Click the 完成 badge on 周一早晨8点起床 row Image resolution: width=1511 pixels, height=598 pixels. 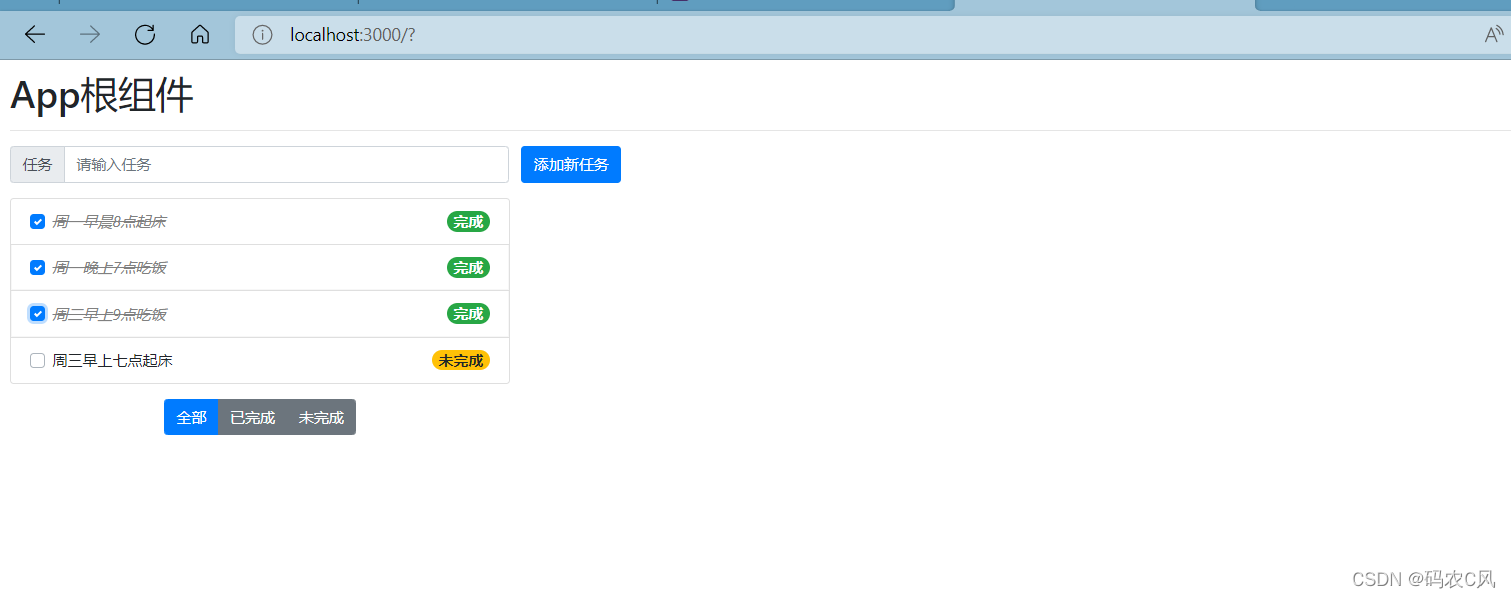click(468, 222)
